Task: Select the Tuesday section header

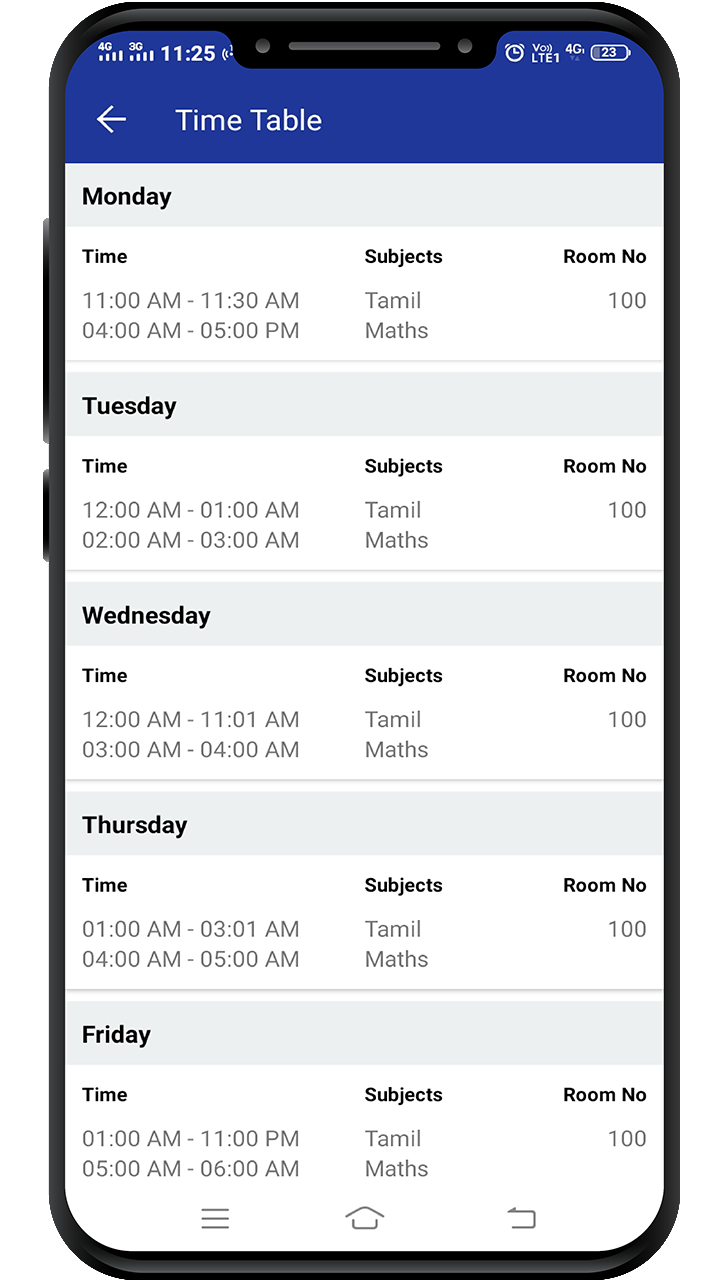Action: point(364,406)
